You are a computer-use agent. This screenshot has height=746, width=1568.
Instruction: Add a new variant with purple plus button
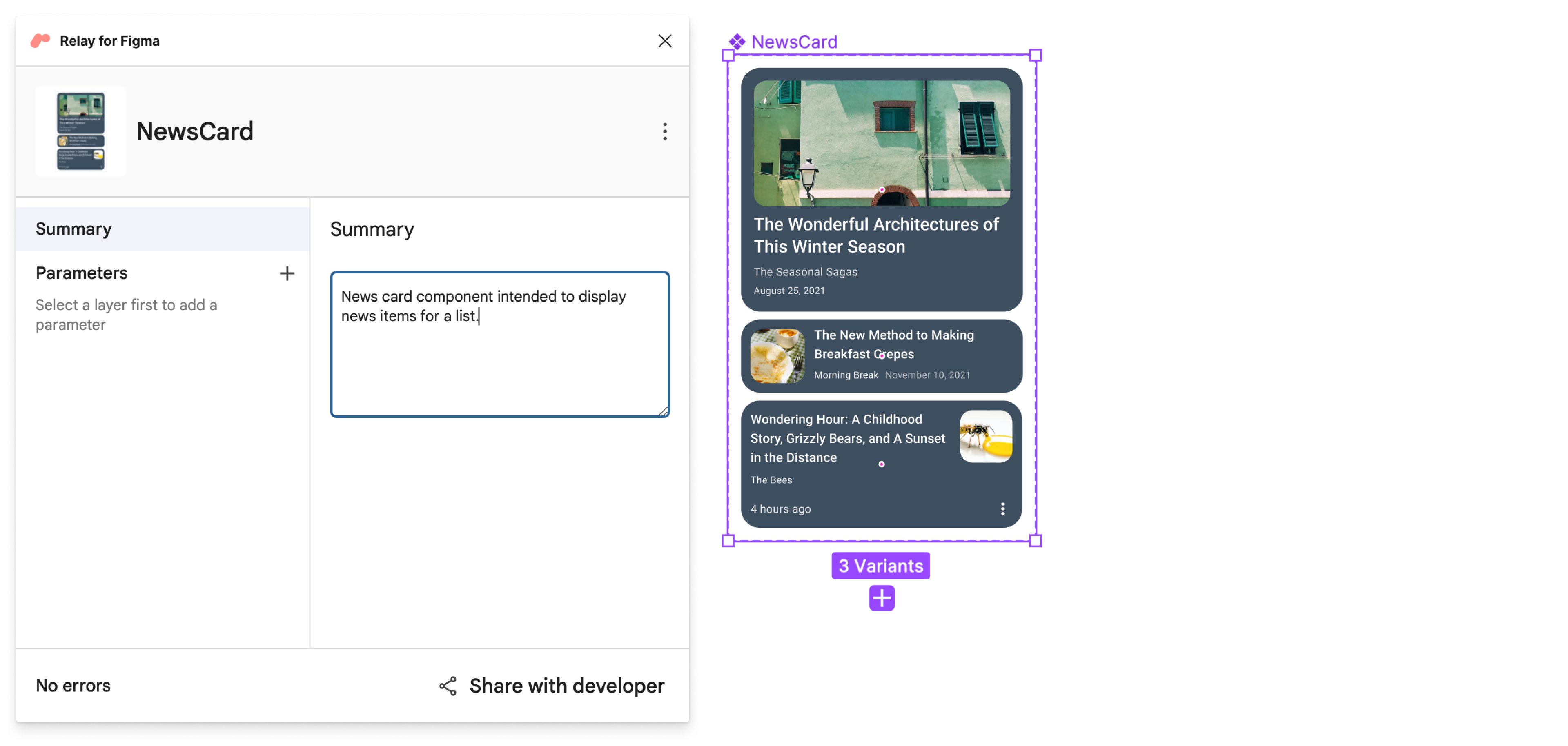point(882,598)
